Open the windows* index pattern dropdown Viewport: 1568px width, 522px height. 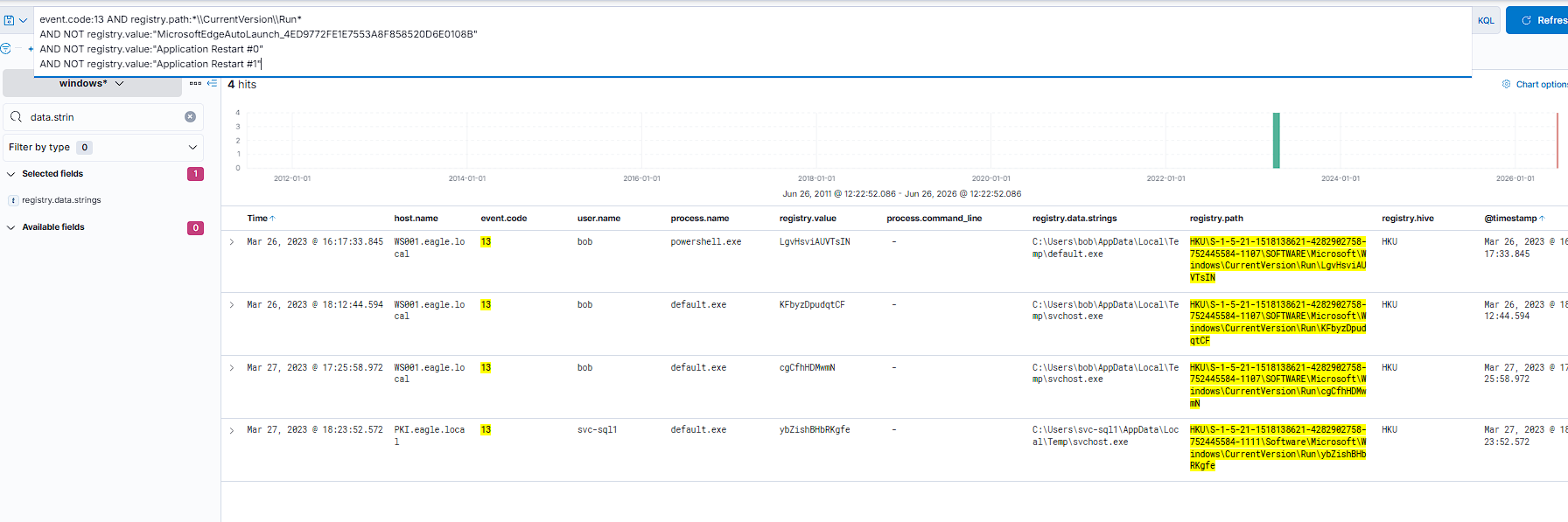pos(92,84)
